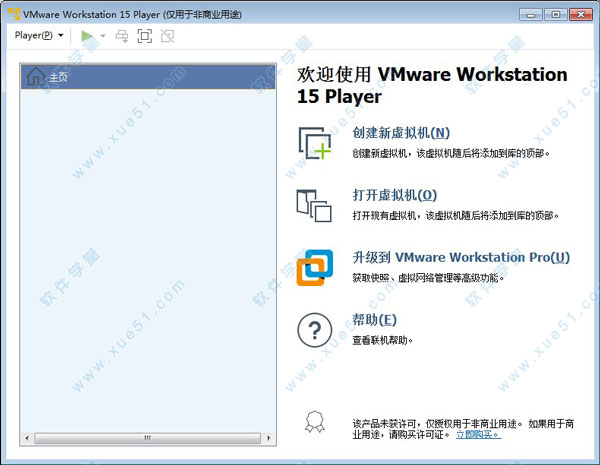
Task: Open 帮助(E) link
Action: (x=374, y=320)
